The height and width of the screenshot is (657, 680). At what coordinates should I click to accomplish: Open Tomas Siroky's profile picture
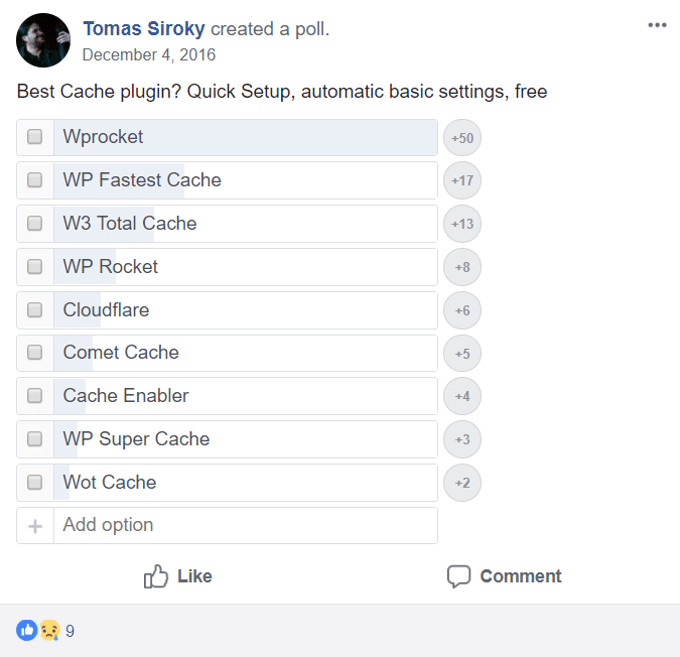click(x=43, y=40)
